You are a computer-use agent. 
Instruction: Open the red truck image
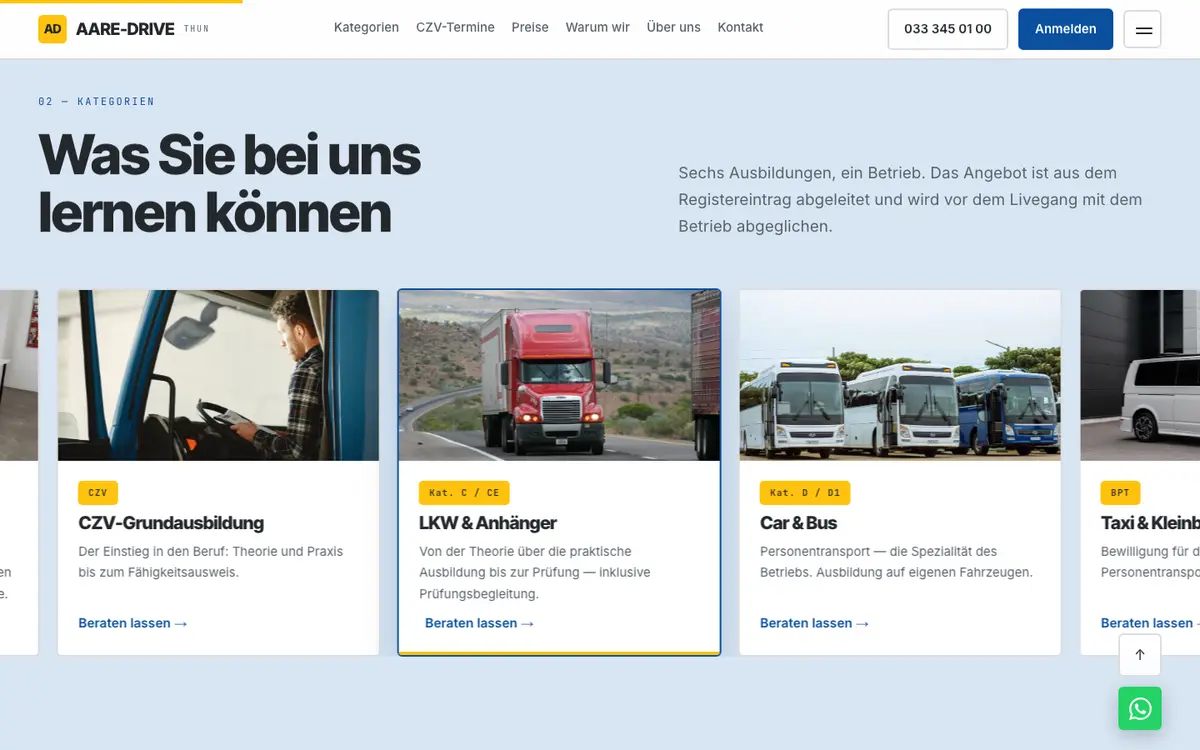(x=559, y=375)
